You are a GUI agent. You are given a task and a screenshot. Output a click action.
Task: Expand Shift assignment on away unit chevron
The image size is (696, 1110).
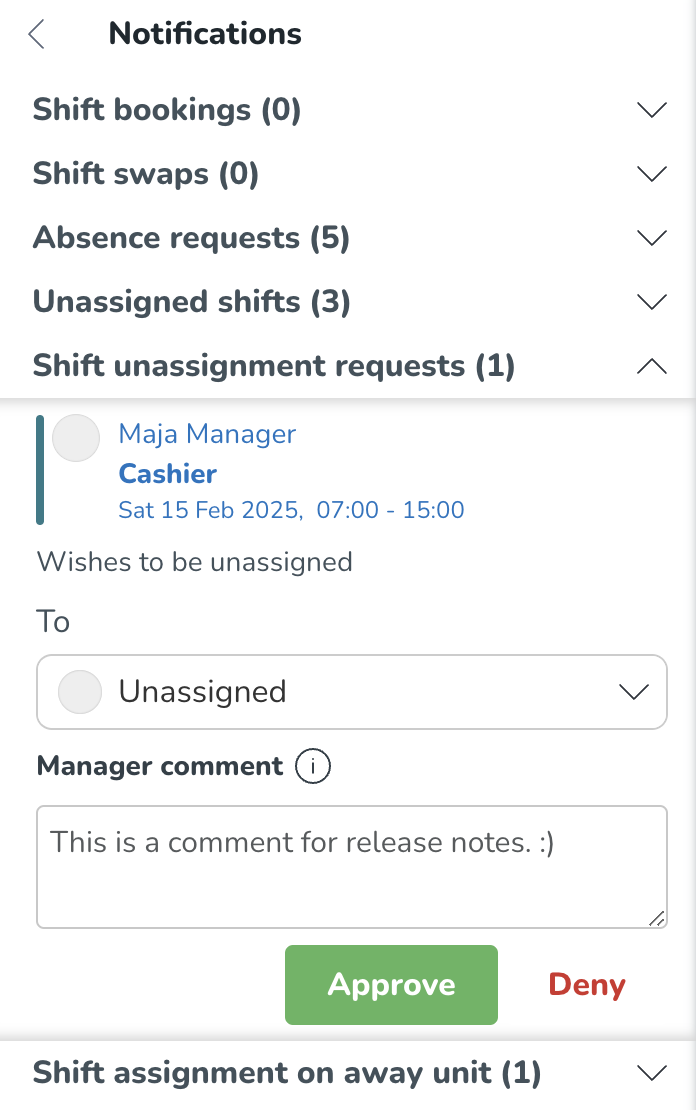(x=651, y=1072)
